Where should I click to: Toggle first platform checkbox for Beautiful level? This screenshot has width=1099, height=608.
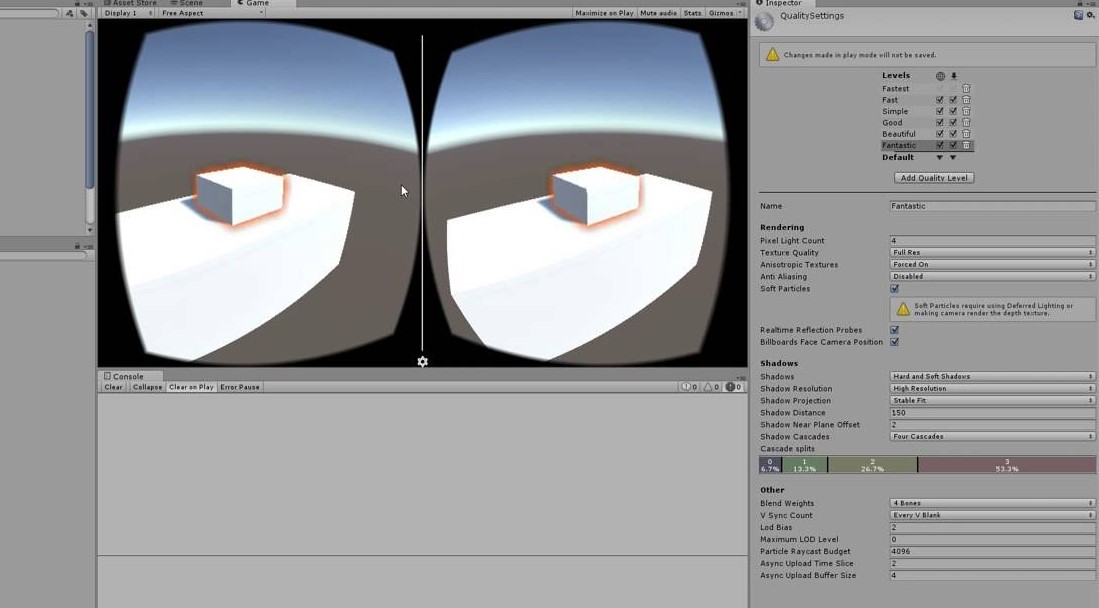pyautogui.click(x=940, y=133)
